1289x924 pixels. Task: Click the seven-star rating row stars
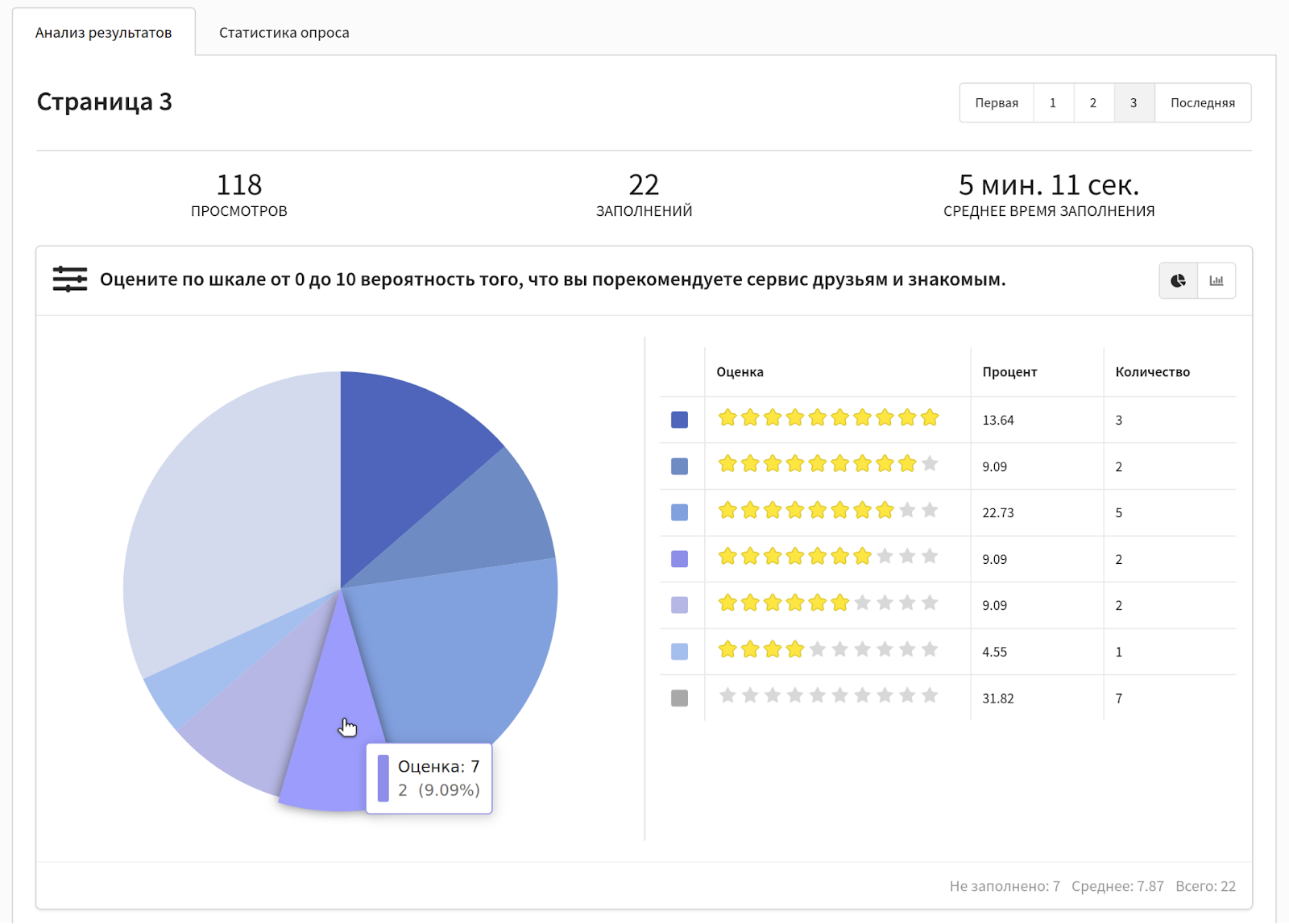828,556
